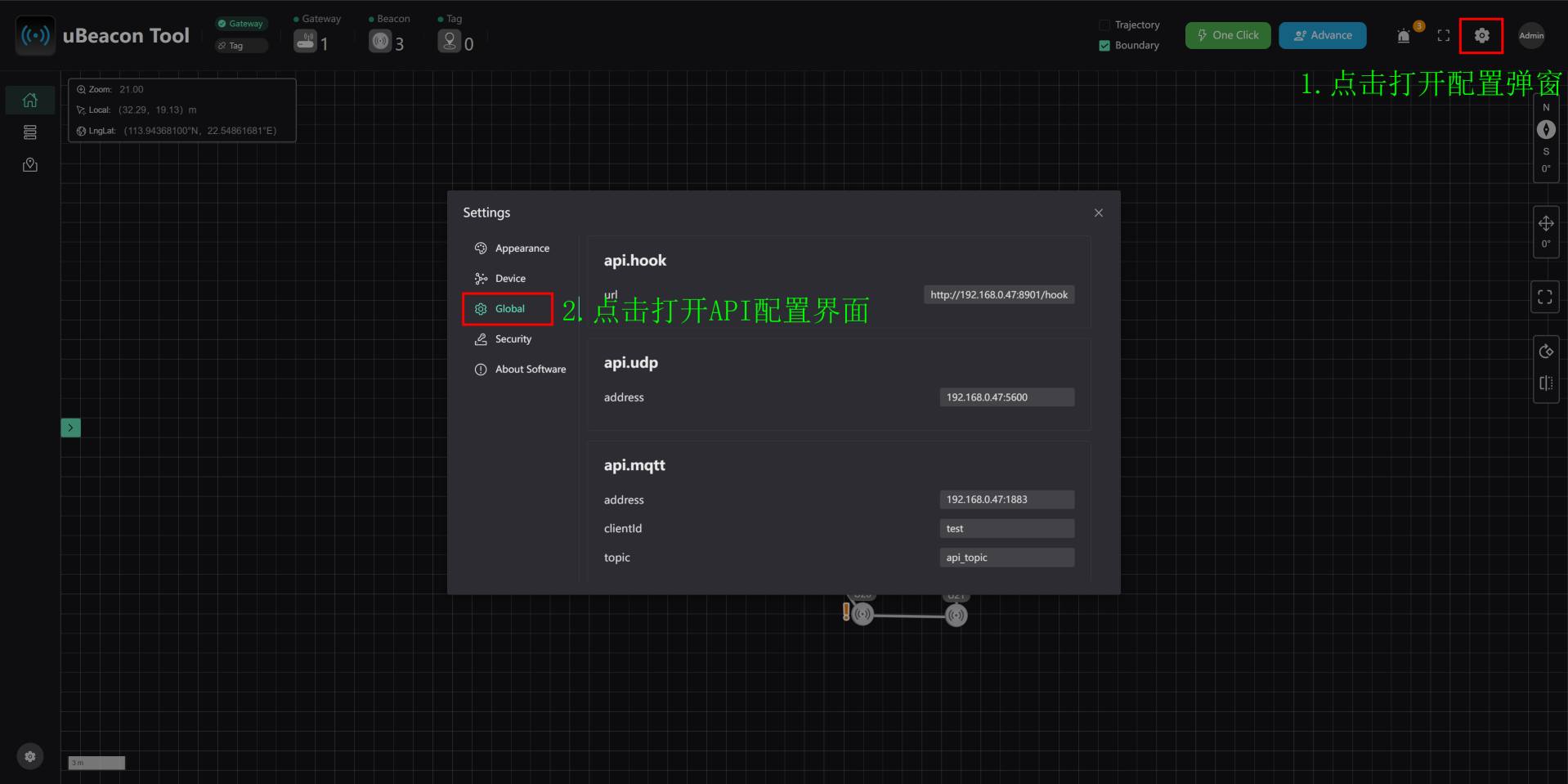
Task: Toggle fullscreen icon in top bar
Action: (1444, 35)
